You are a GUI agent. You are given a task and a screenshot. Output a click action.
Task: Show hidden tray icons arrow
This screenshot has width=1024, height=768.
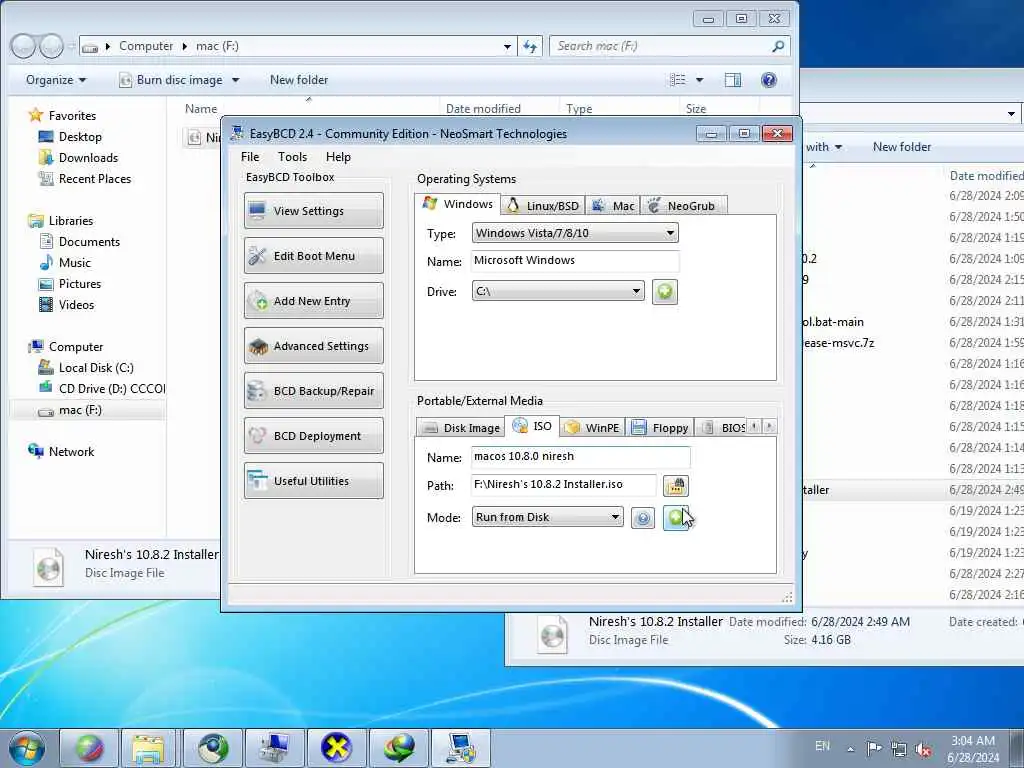pyautogui.click(x=850, y=749)
